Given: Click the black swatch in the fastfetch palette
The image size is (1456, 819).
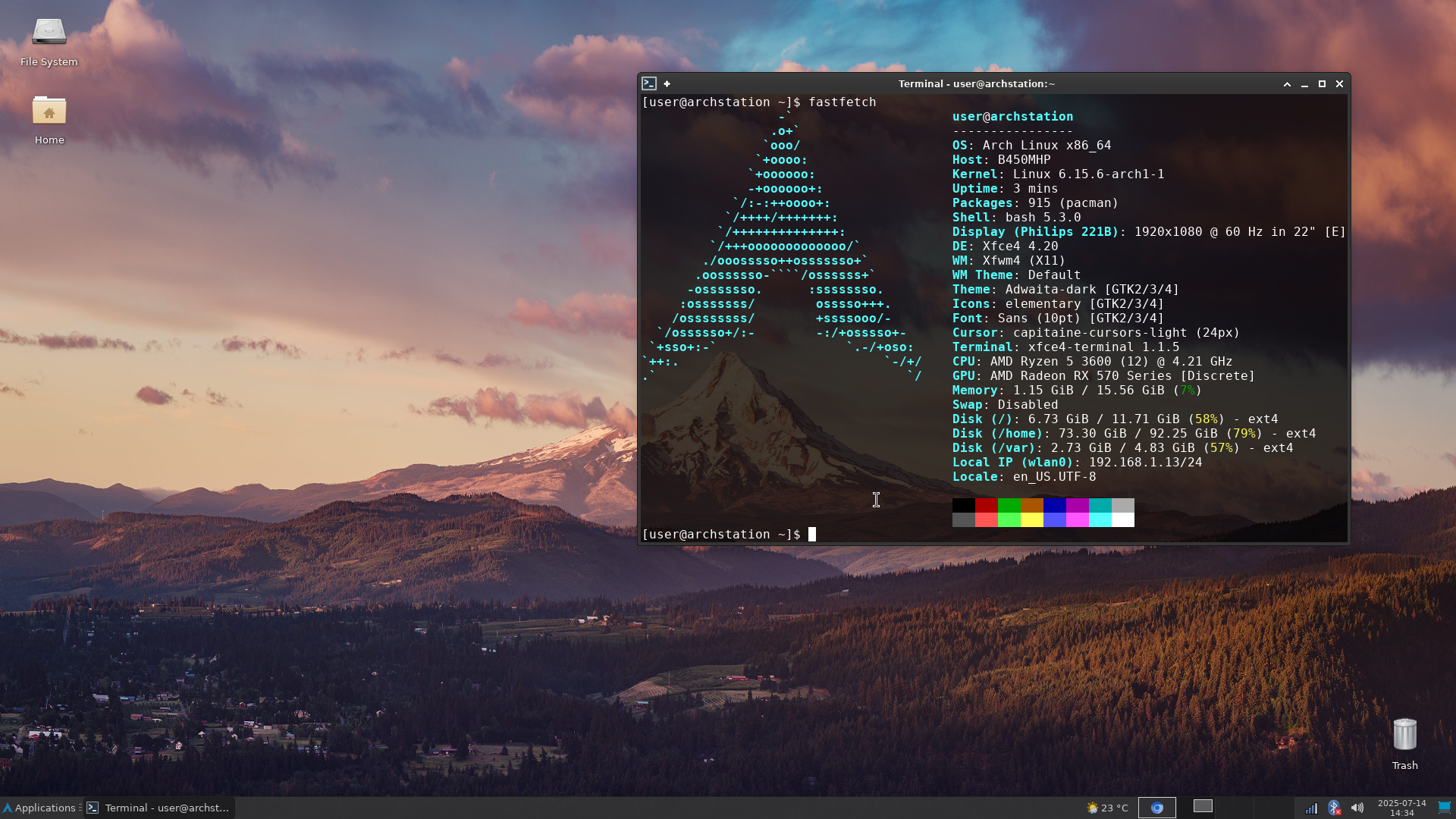Looking at the screenshot, I should [x=964, y=506].
